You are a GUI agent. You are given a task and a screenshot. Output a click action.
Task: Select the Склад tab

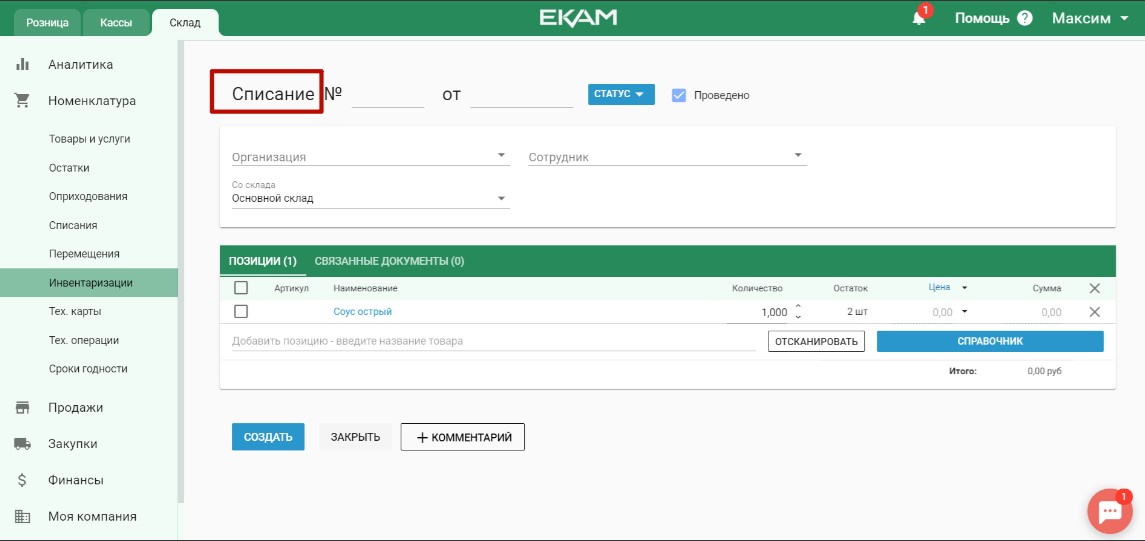point(185,23)
